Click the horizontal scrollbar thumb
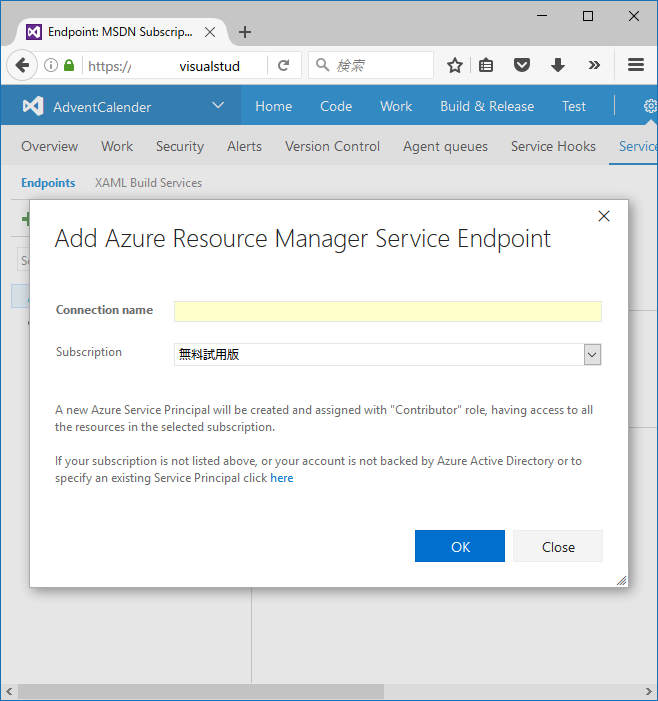 (201, 691)
